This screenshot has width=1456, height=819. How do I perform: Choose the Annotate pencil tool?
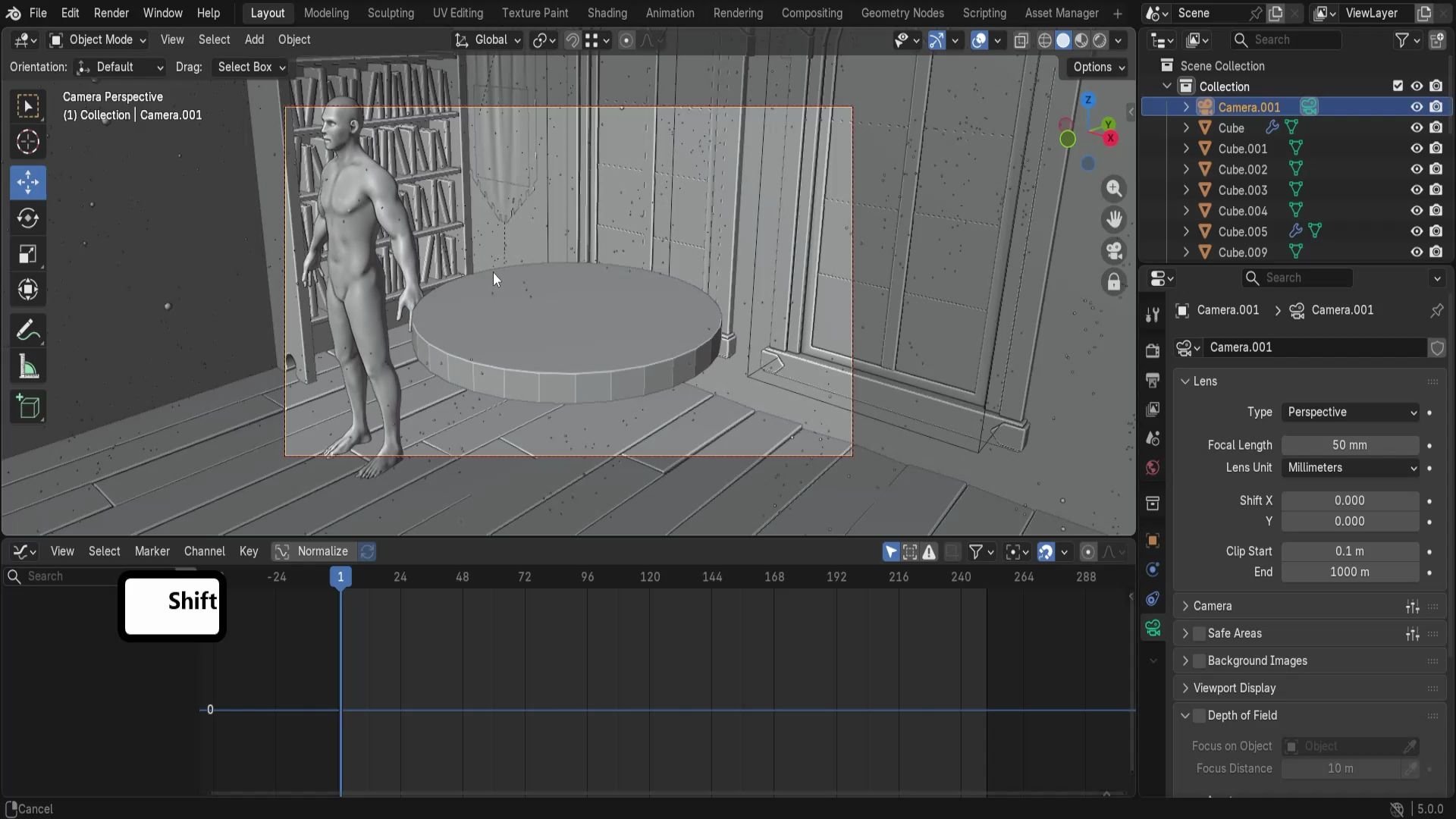click(28, 331)
